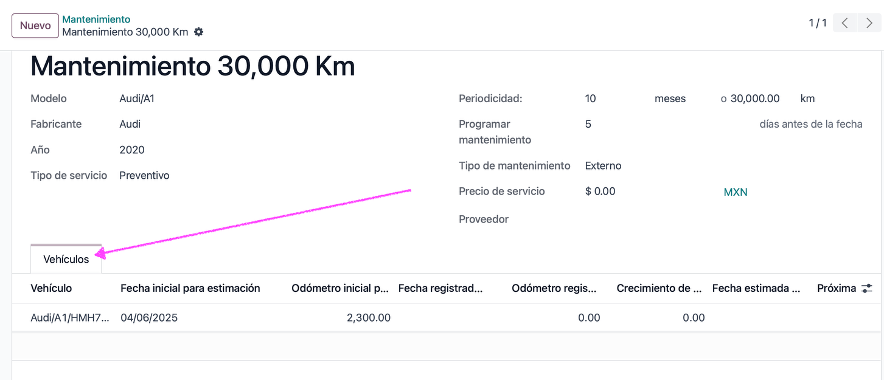Open the gear actions menu beside record title

tap(198, 32)
